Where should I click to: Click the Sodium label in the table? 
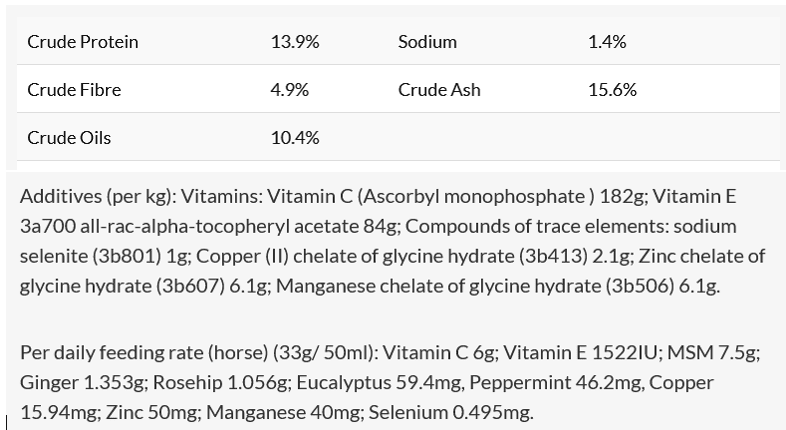427,42
